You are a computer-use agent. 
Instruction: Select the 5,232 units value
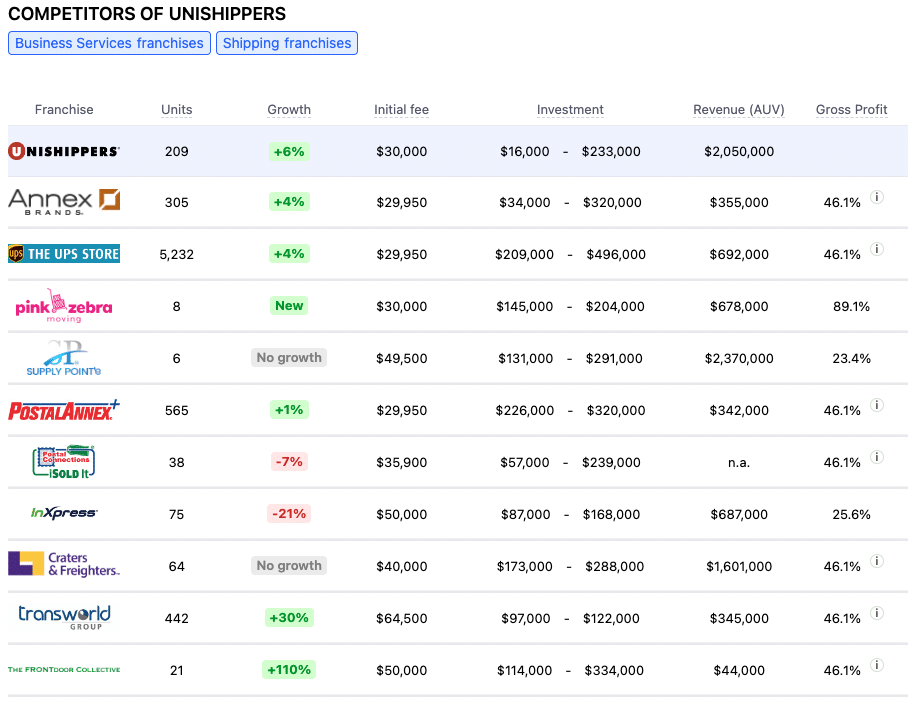[177, 254]
